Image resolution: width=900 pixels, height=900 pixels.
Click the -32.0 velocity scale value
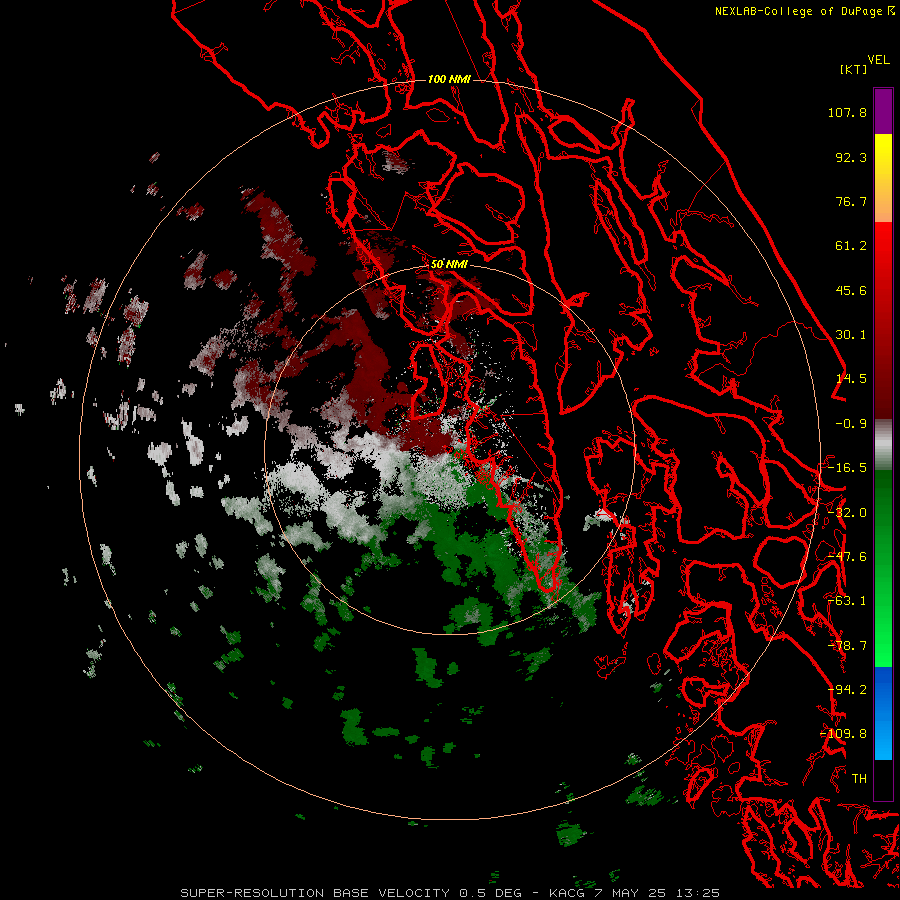coord(847,513)
